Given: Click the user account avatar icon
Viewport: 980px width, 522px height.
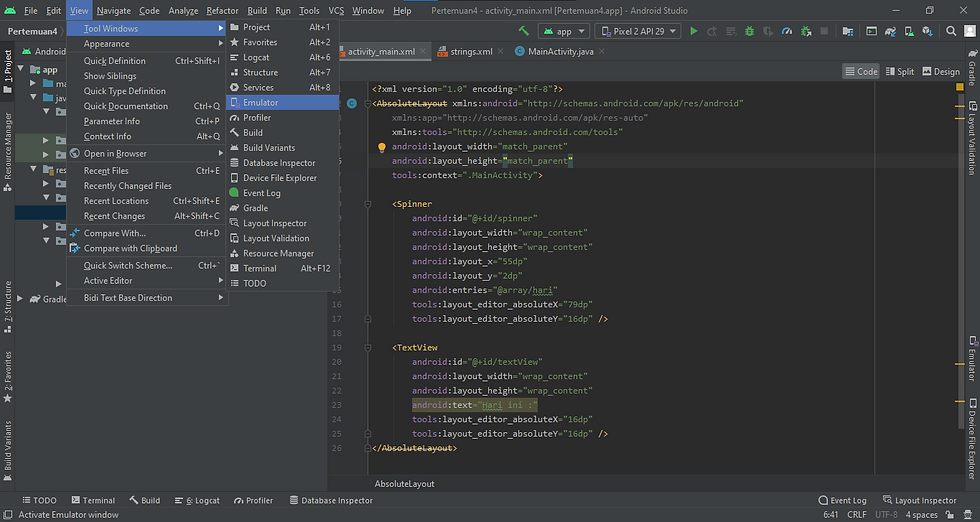Looking at the screenshot, I should 969,31.
